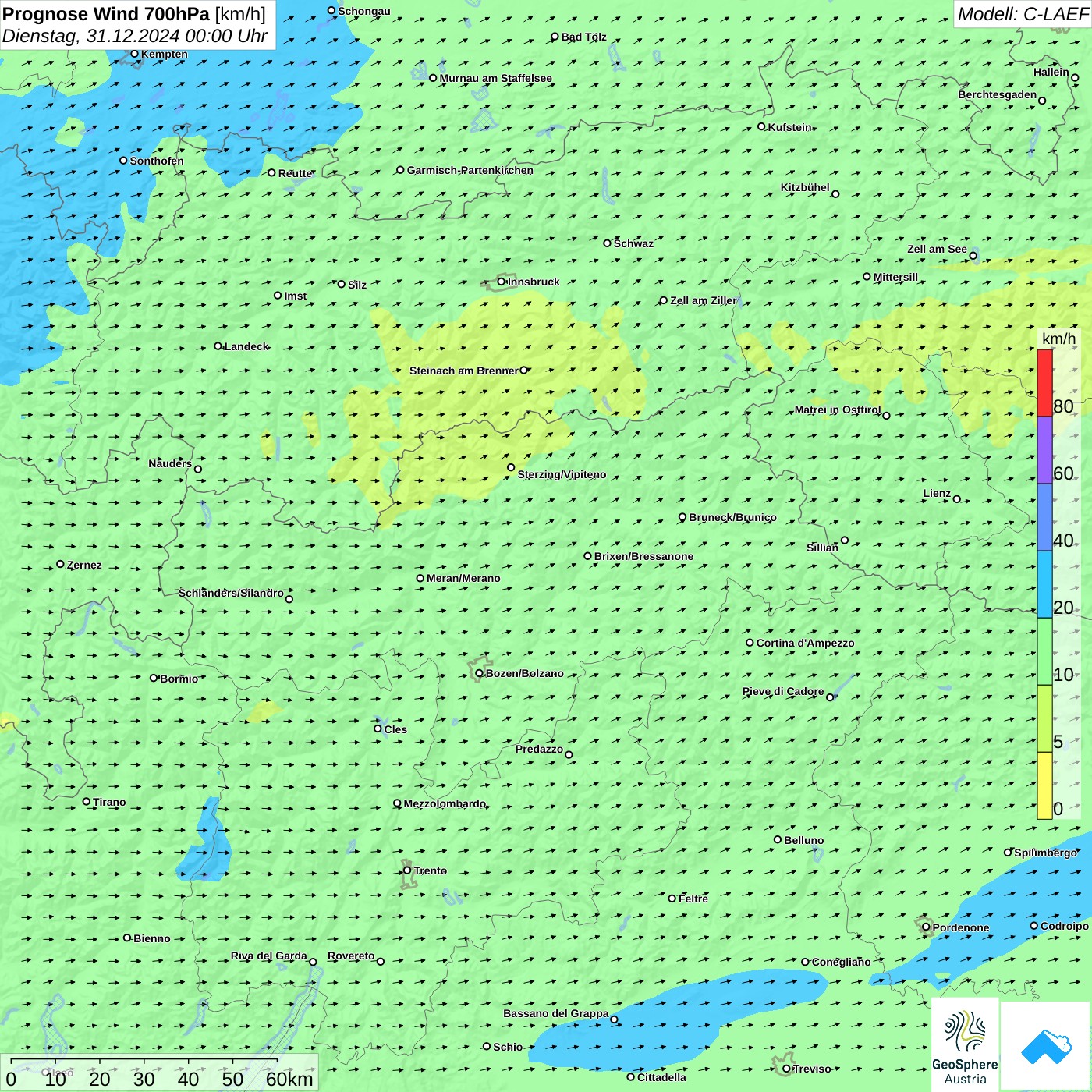1092x1092 pixels.
Task: Click the "km/h" legend unit label
Action: tap(1058, 339)
